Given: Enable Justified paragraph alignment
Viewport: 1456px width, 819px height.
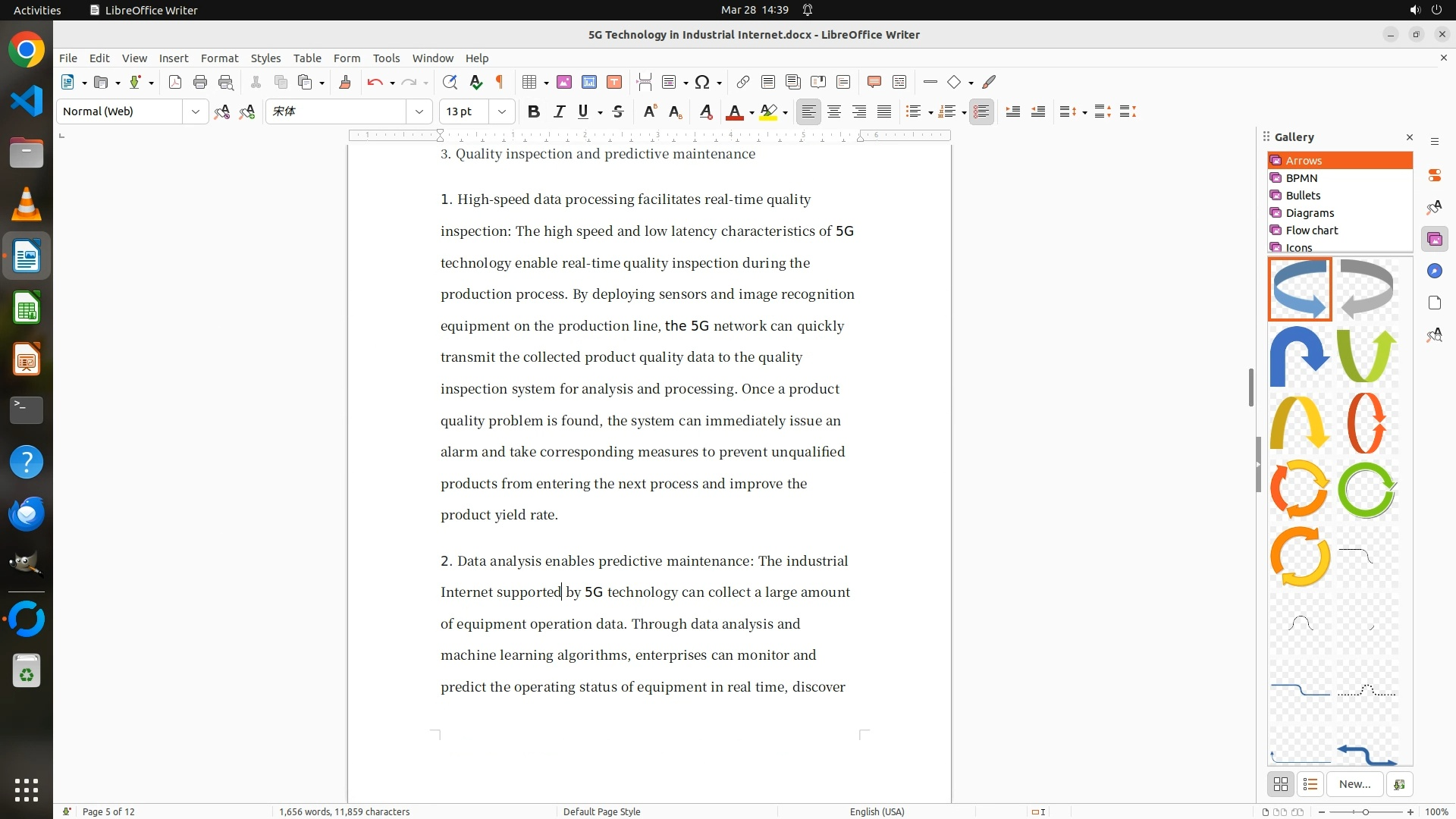Looking at the screenshot, I should [x=884, y=111].
